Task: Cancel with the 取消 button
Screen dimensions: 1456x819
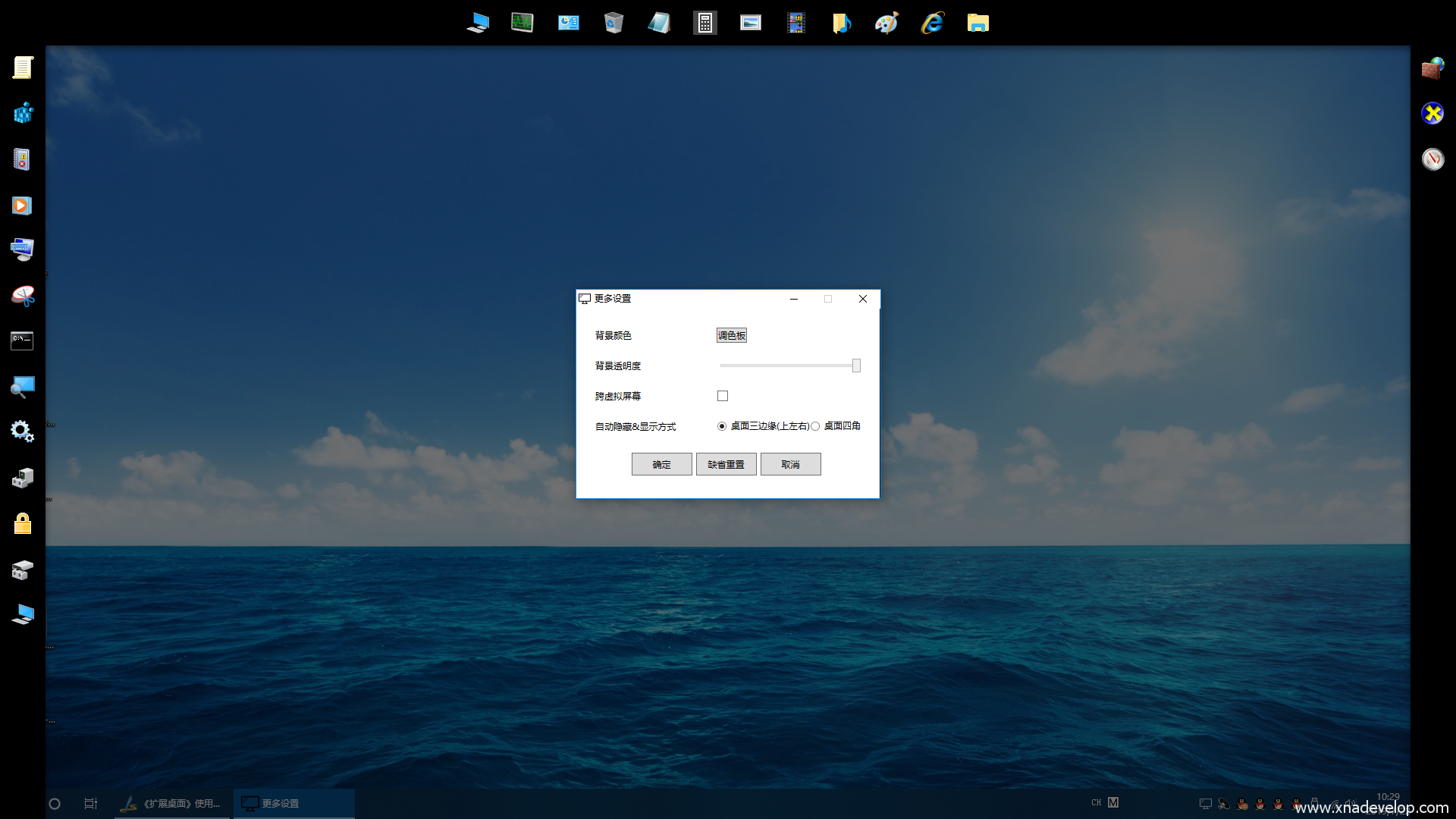Action: coord(790,464)
